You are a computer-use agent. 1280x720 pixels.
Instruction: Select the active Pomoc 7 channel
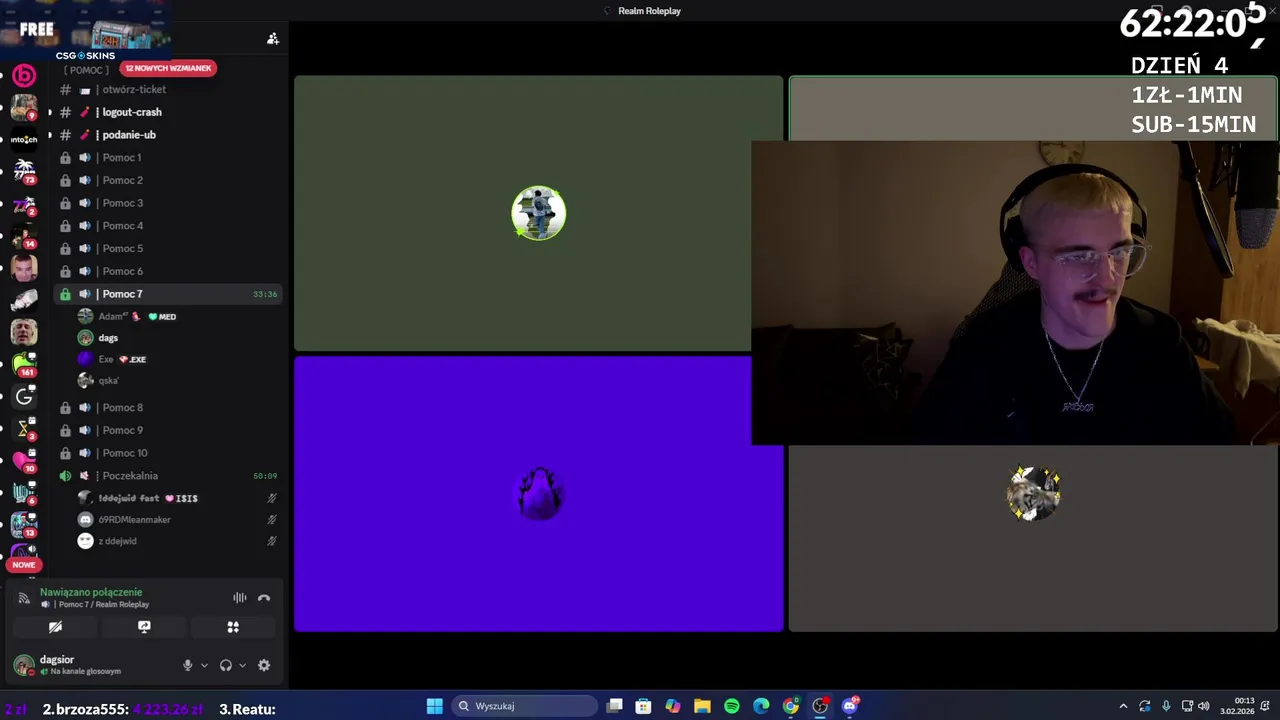pyautogui.click(x=169, y=294)
